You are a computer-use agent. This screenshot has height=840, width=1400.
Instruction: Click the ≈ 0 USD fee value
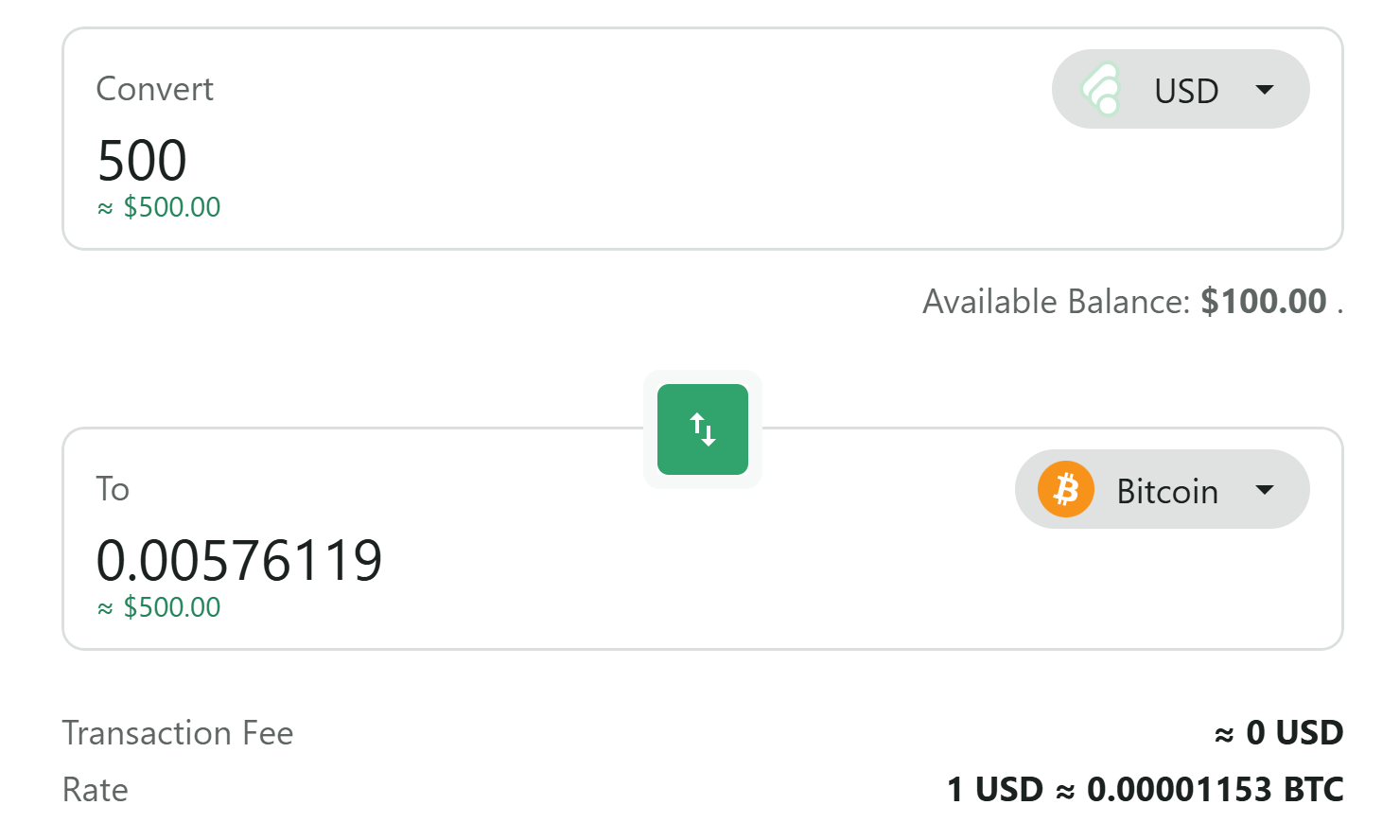tap(1279, 733)
